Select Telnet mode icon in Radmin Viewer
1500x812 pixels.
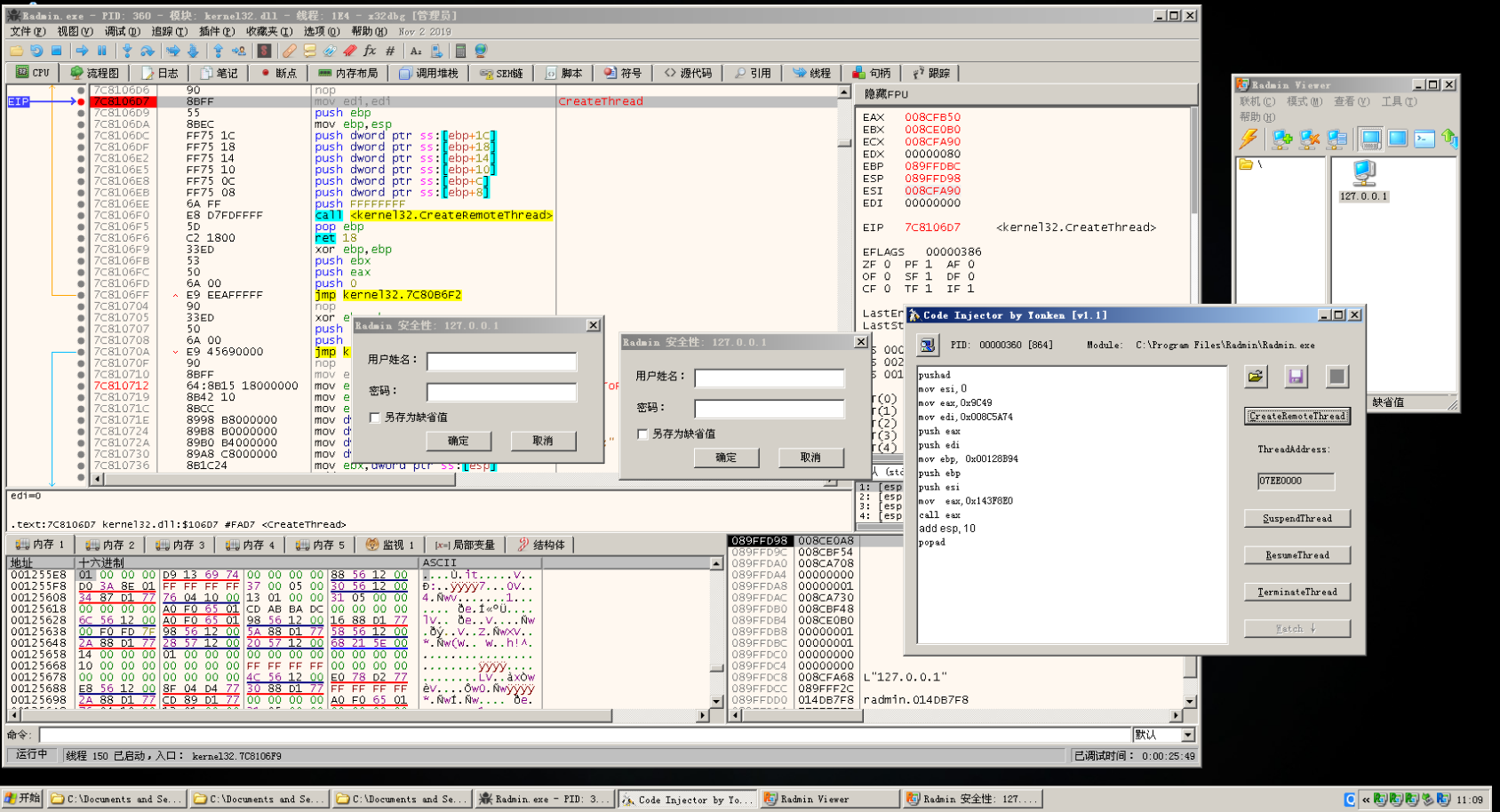tap(1424, 139)
